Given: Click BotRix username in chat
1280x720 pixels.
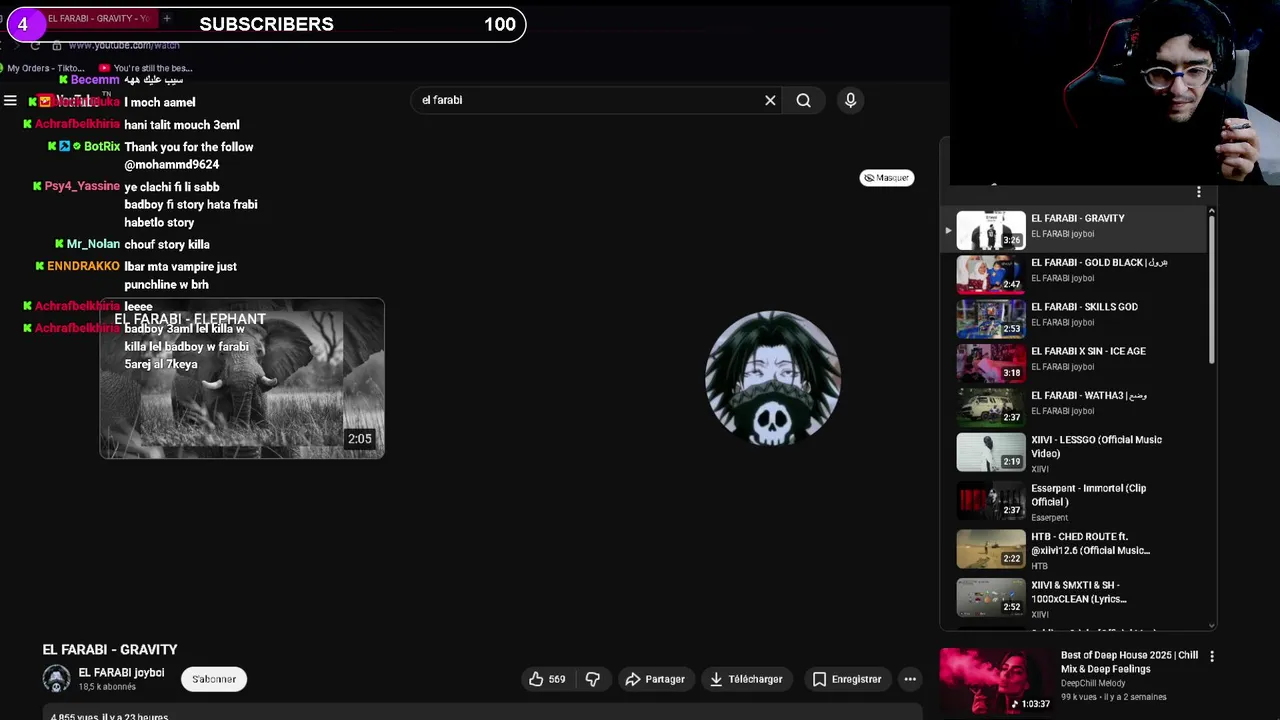Looking at the screenshot, I should pyautogui.click(x=102, y=146).
